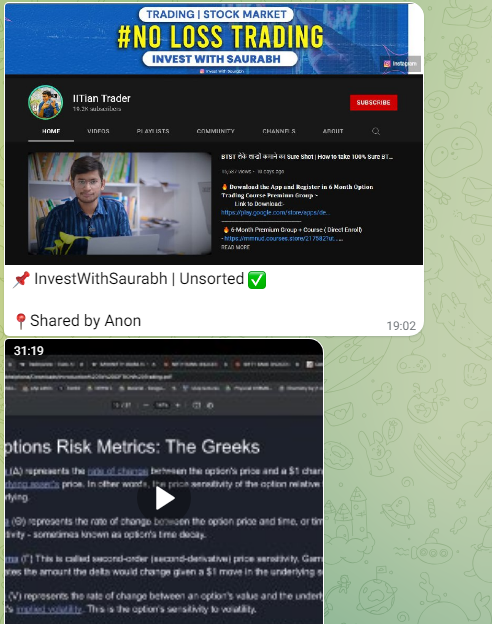Image resolution: width=492 pixels, height=624 pixels.
Task: Click the #NO LOSS TRADING banner
Action: point(221,37)
